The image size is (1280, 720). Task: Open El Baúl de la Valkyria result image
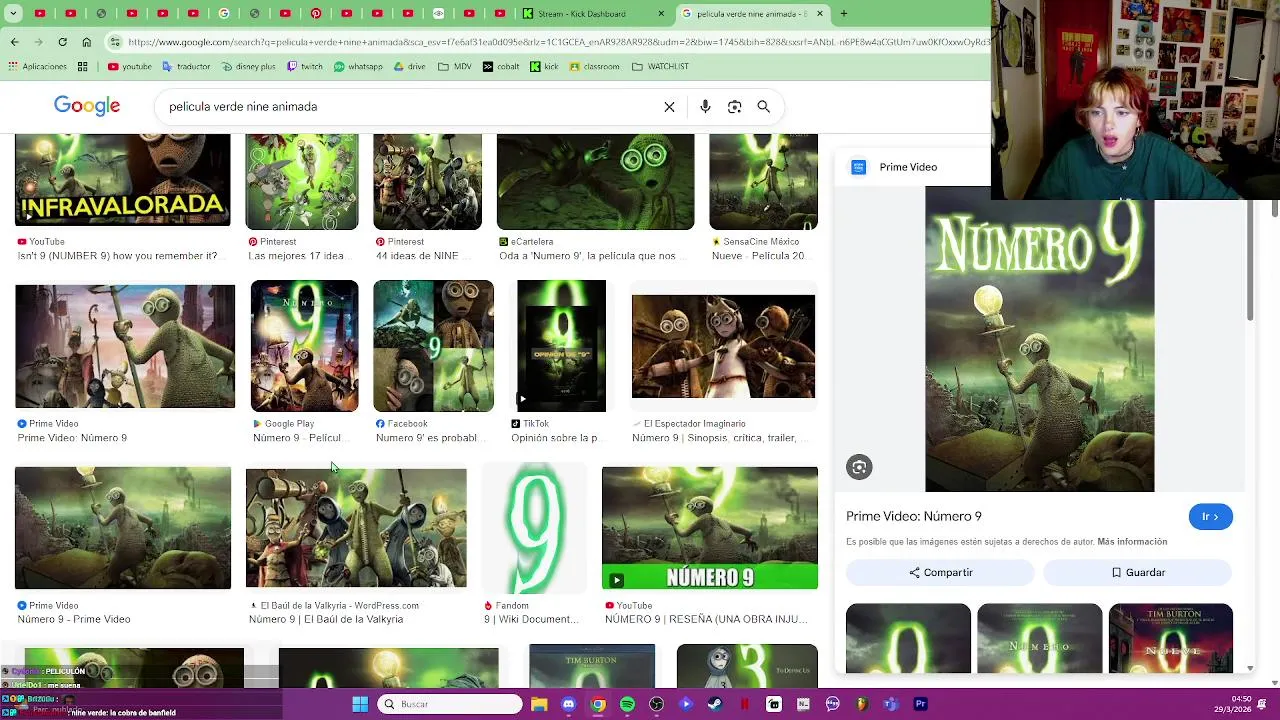[356, 528]
